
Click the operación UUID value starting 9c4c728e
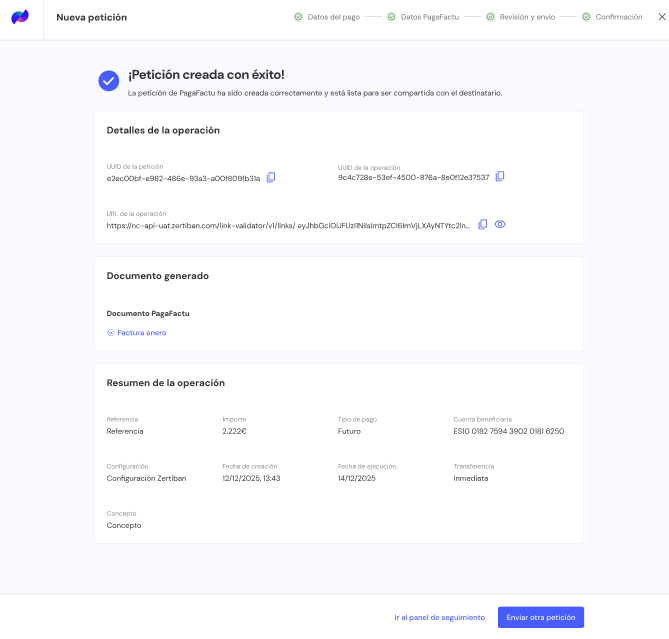[413, 177]
